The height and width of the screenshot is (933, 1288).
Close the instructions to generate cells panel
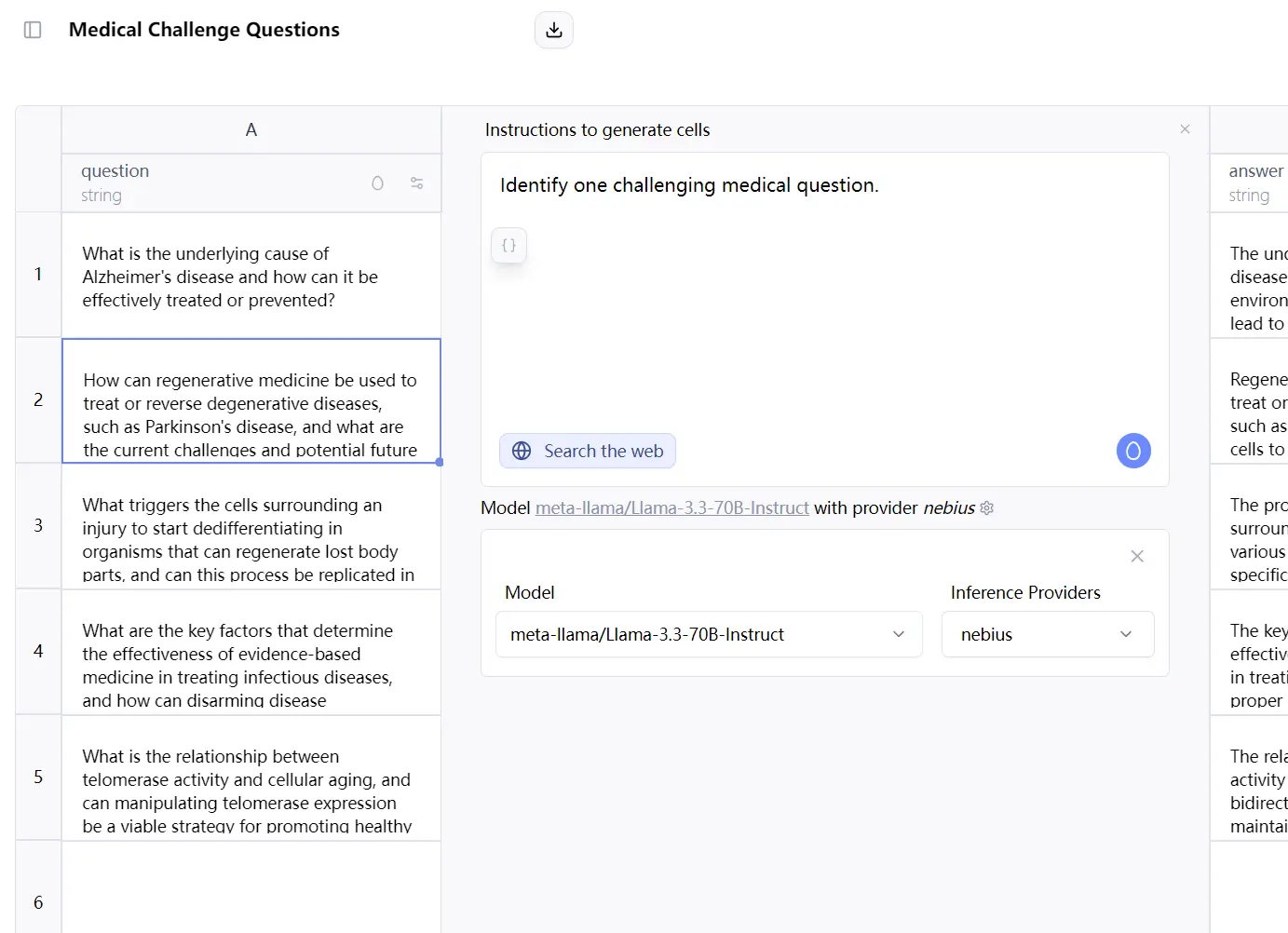pos(1185,129)
